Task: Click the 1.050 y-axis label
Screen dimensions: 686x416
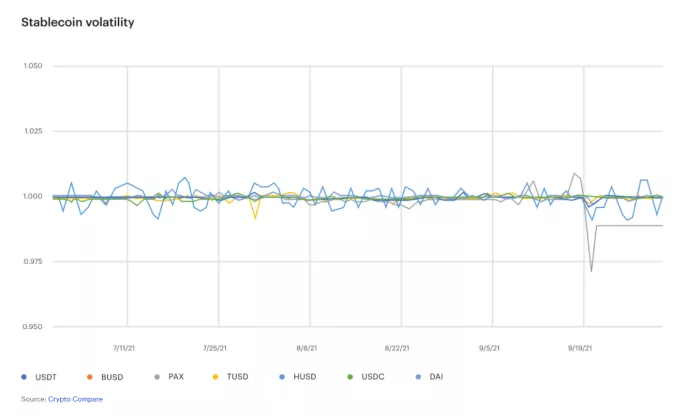Action: (33, 66)
